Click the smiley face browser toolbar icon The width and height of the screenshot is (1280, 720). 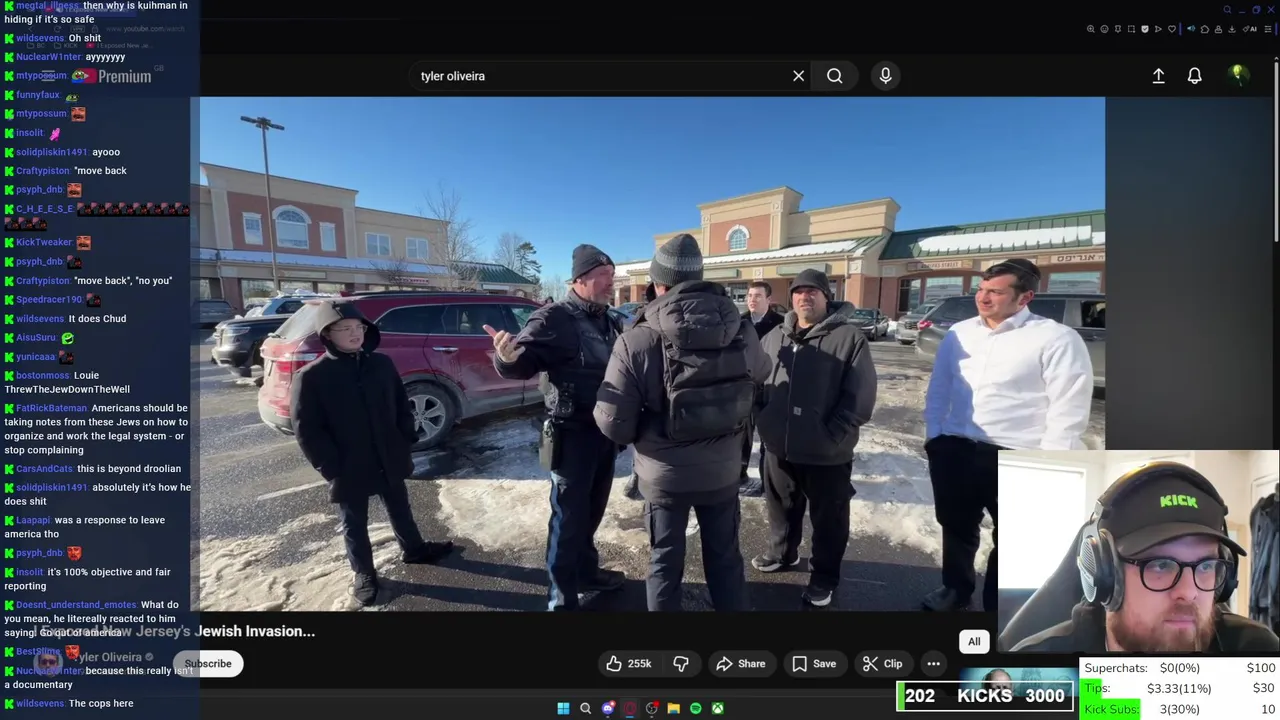pyautogui.click(x=1104, y=29)
